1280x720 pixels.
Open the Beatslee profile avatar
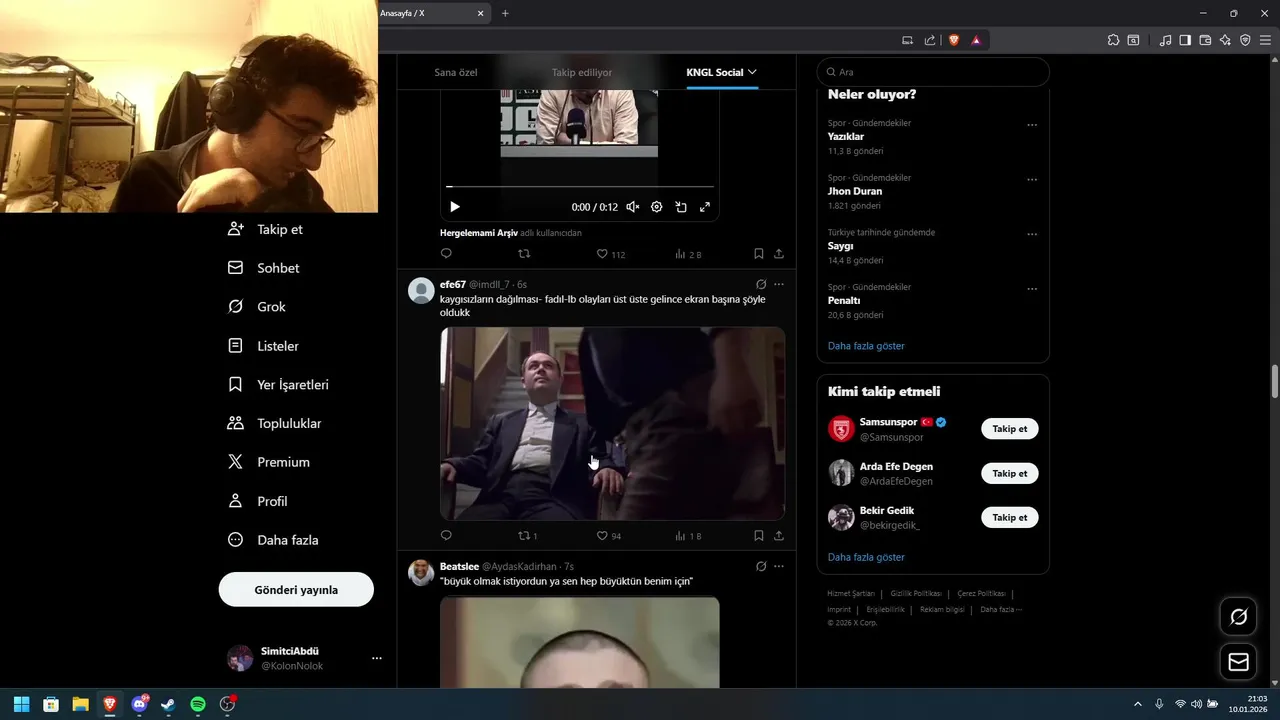pos(421,573)
